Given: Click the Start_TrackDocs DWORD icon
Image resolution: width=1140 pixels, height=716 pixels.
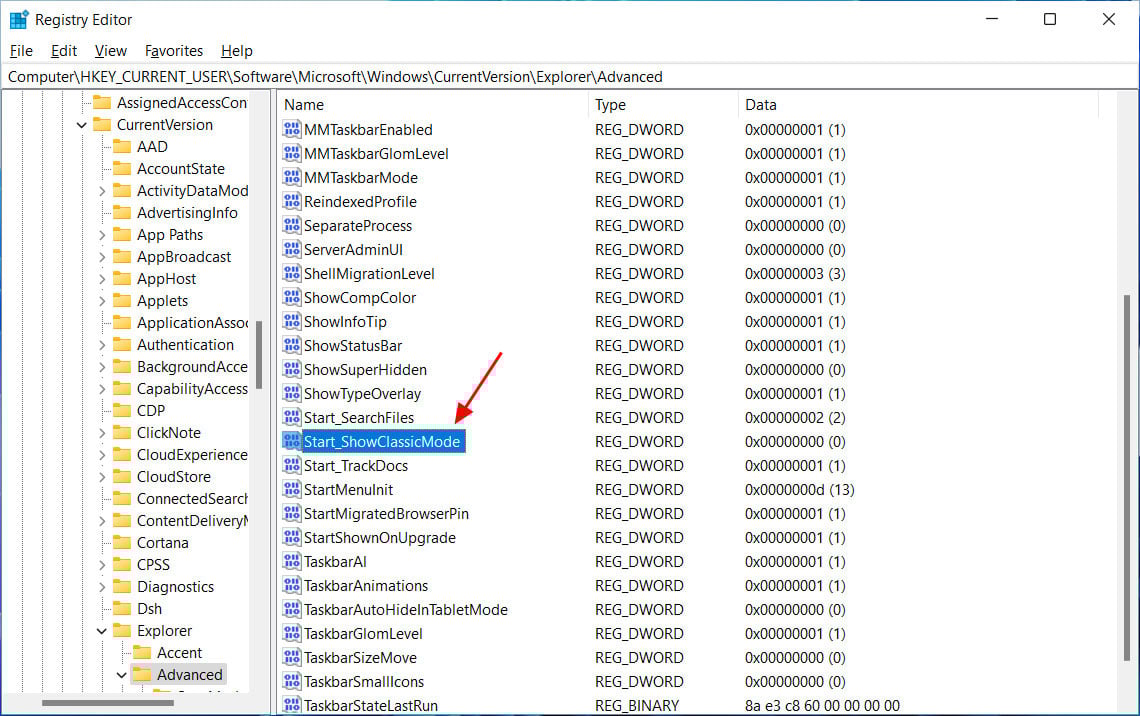Looking at the screenshot, I should (292, 465).
